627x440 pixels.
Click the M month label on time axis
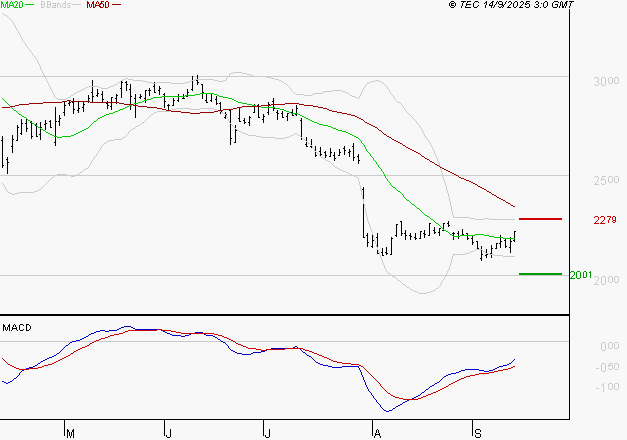(70, 434)
